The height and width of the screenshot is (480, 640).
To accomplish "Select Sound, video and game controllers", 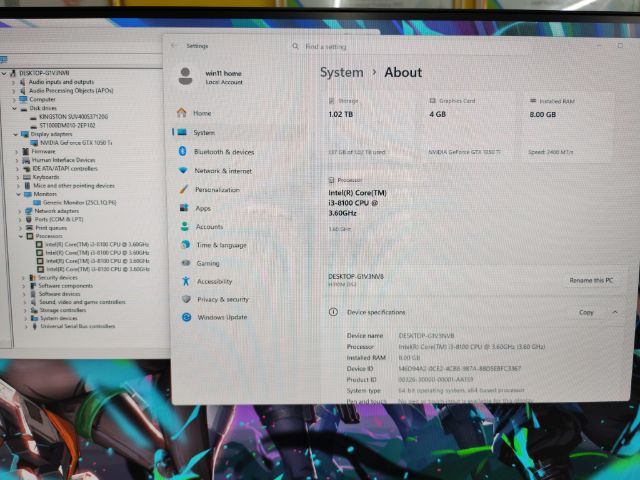I will tap(82, 302).
